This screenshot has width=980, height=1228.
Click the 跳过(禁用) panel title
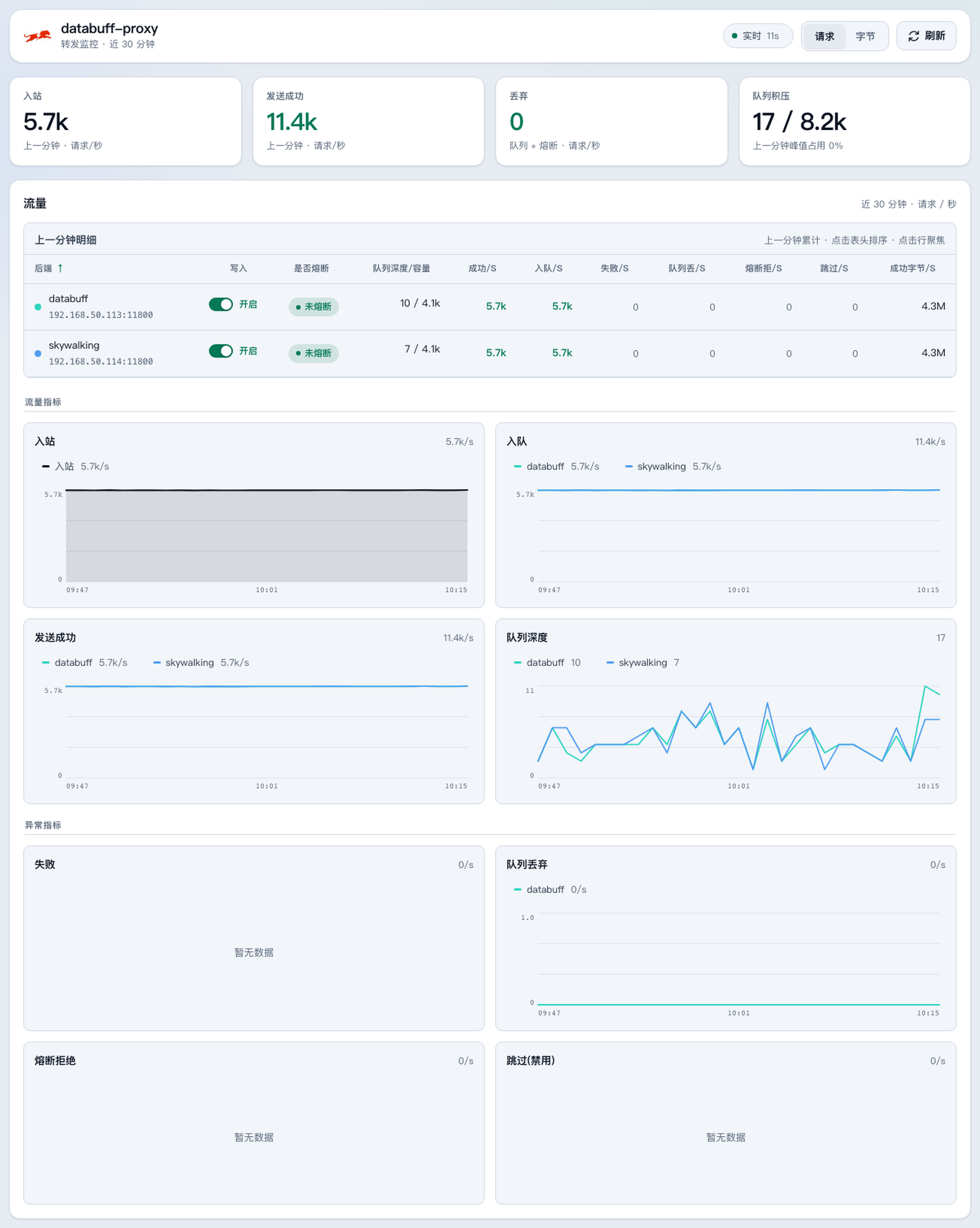click(531, 1061)
